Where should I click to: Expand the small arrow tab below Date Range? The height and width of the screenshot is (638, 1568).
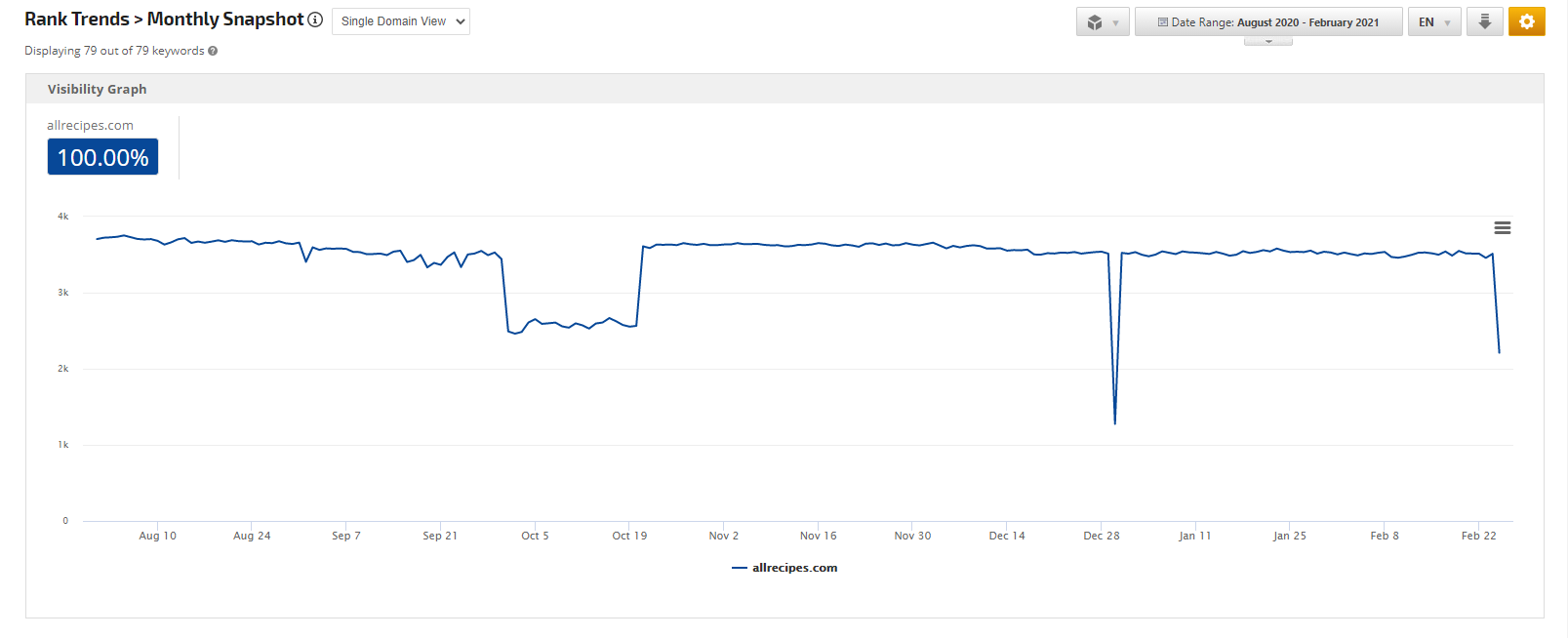tap(1267, 41)
